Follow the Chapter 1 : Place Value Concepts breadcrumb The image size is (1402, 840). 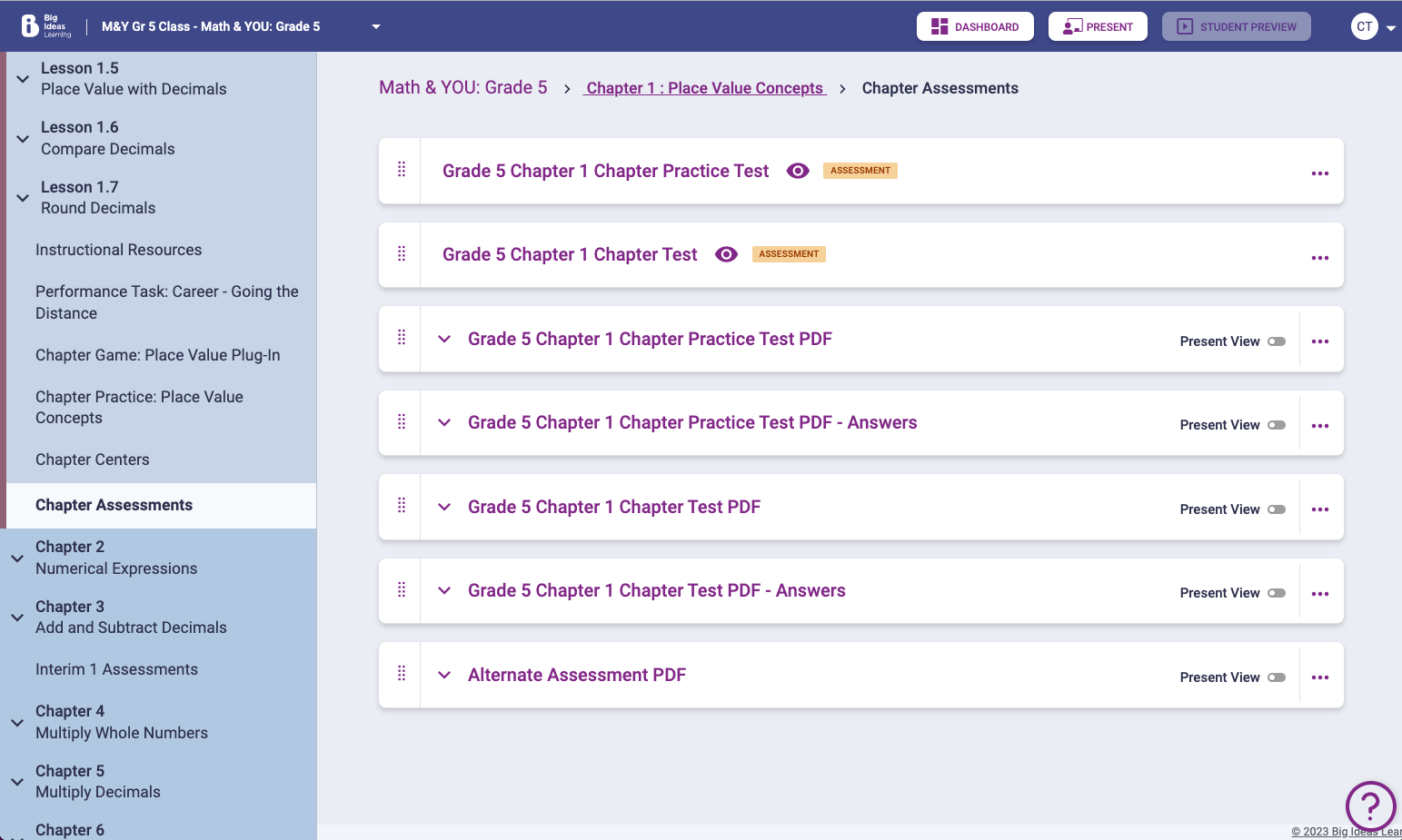click(705, 88)
